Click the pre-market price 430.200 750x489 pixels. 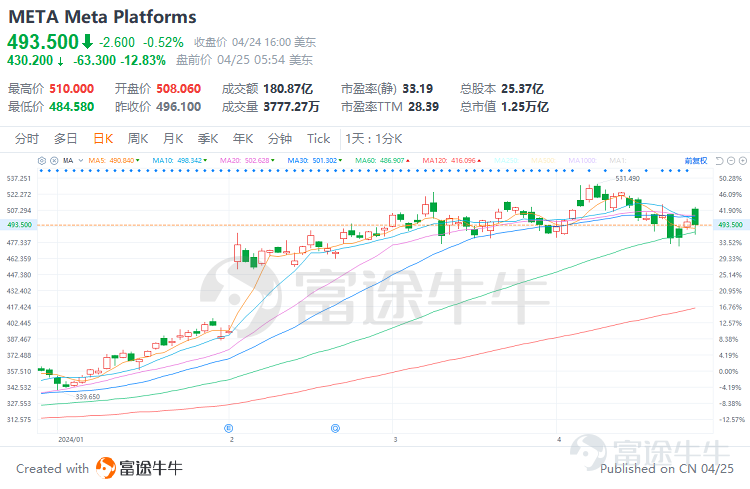(x=30, y=60)
